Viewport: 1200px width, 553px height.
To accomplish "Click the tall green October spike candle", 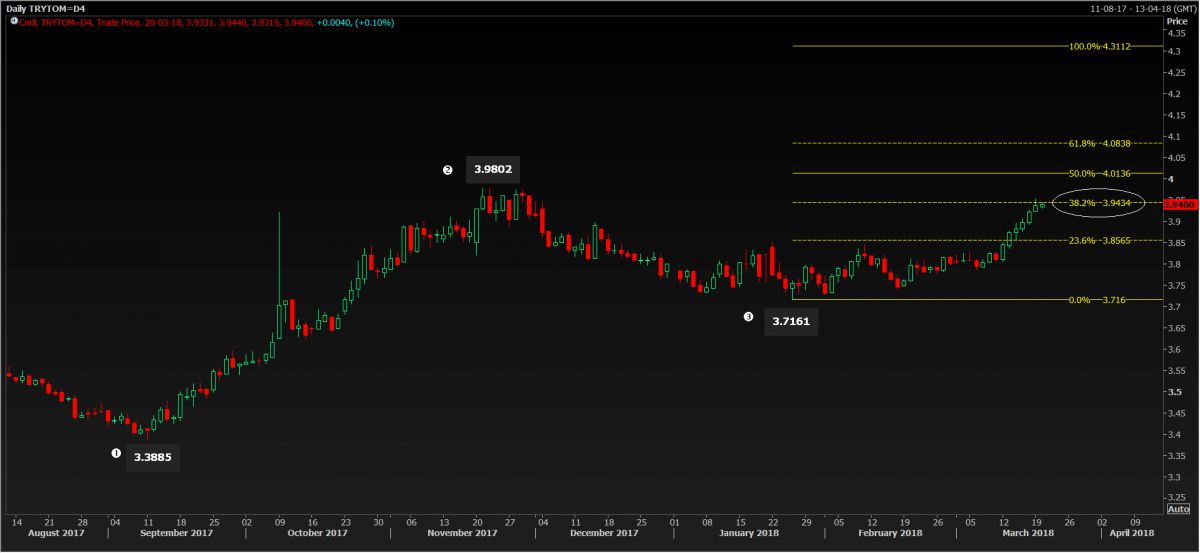I will pyautogui.click(x=279, y=275).
